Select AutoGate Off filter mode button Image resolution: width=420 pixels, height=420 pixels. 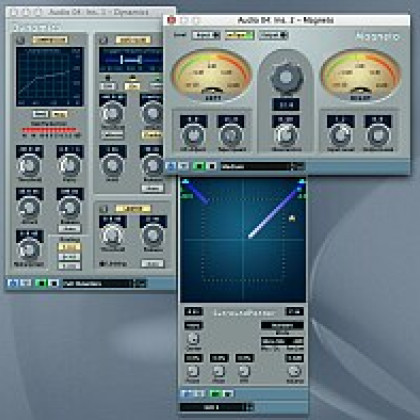coord(107,86)
